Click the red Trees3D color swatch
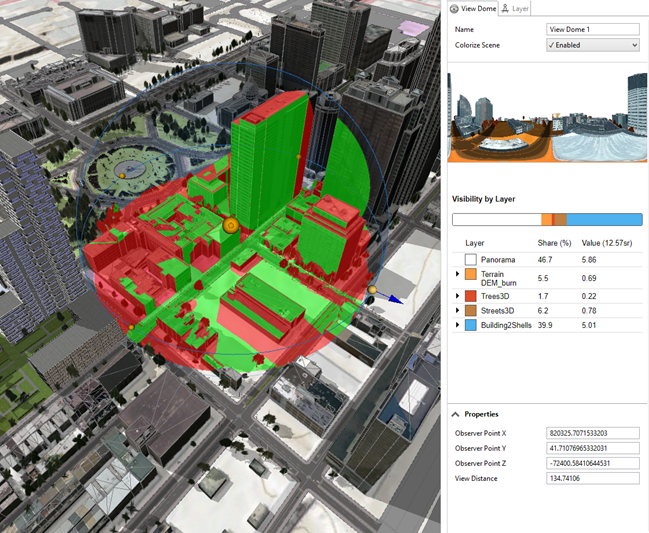This screenshot has height=533, width=649. pyautogui.click(x=470, y=296)
